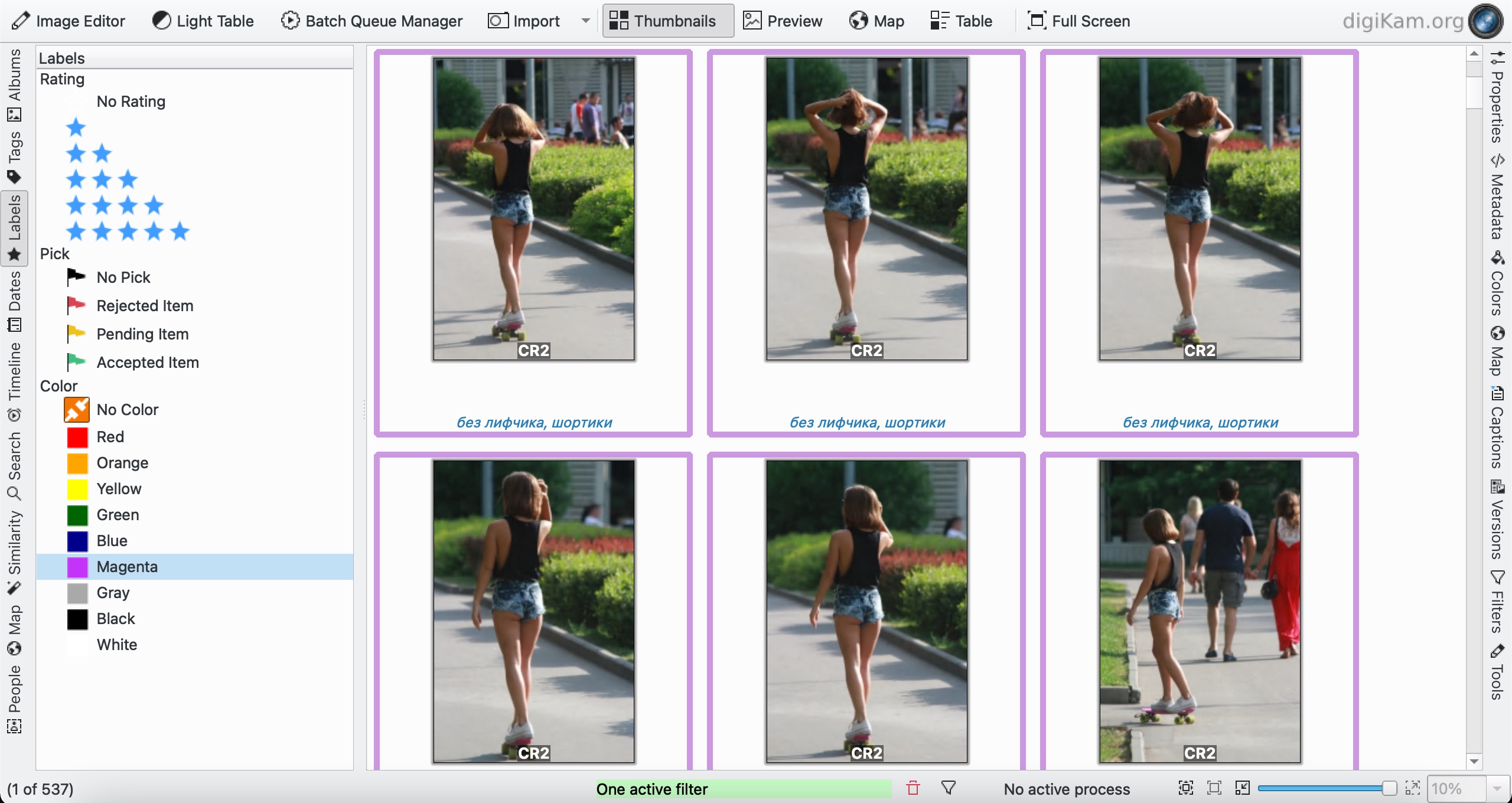Click the 10% zoom input field
The width and height of the screenshot is (1512, 803).
tap(1456, 789)
